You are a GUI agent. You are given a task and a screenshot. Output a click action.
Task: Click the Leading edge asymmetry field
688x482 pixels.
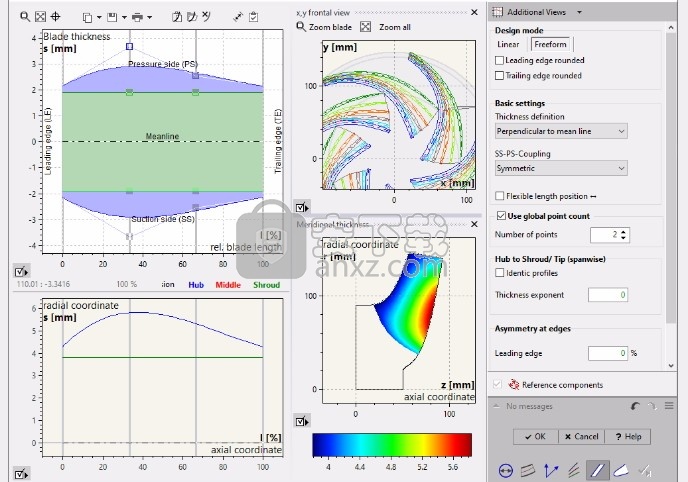pyautogui.click(x=608, y=353)
